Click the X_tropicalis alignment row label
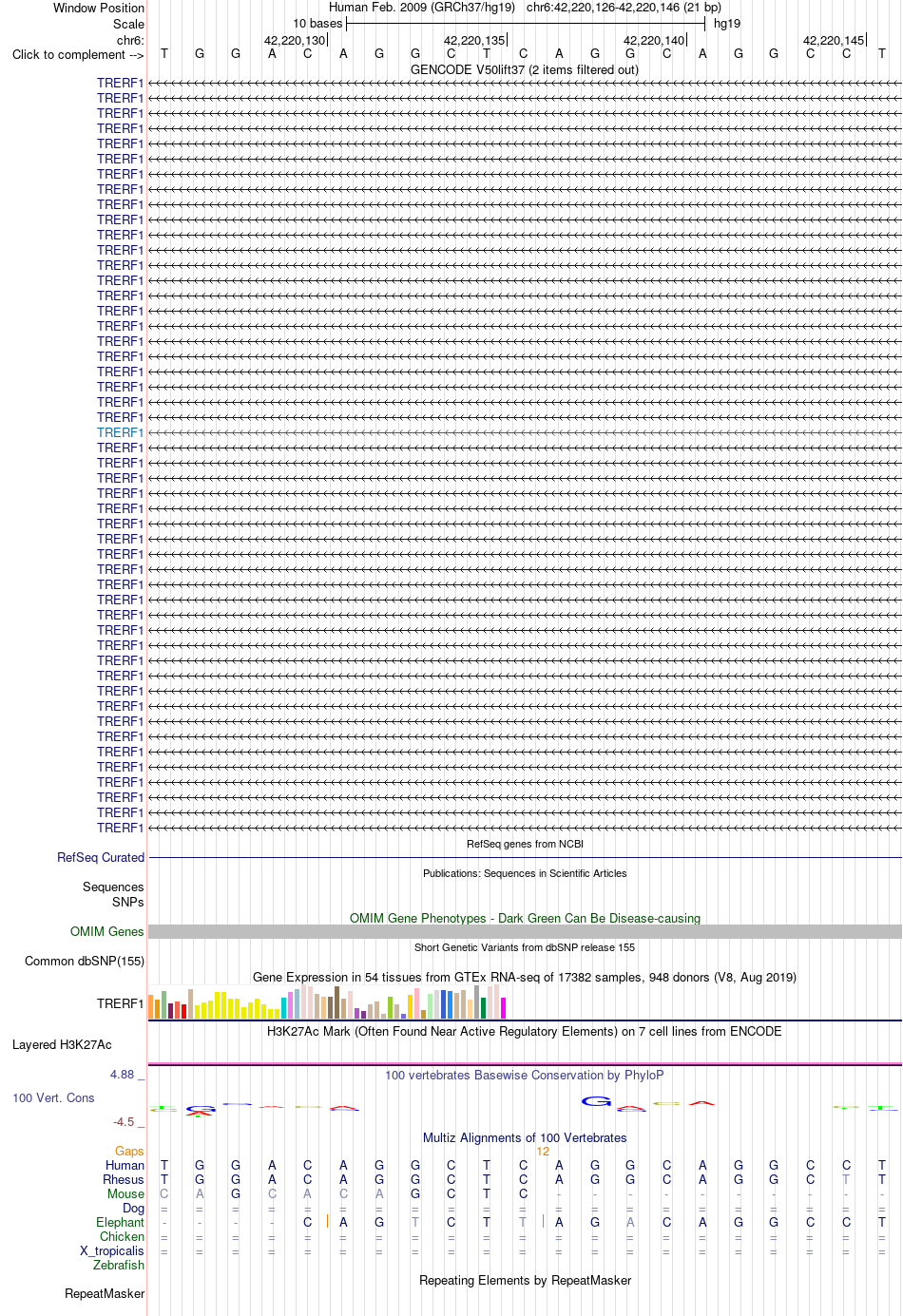Viewport: 903px width, 1316px height. point(112,1250)
